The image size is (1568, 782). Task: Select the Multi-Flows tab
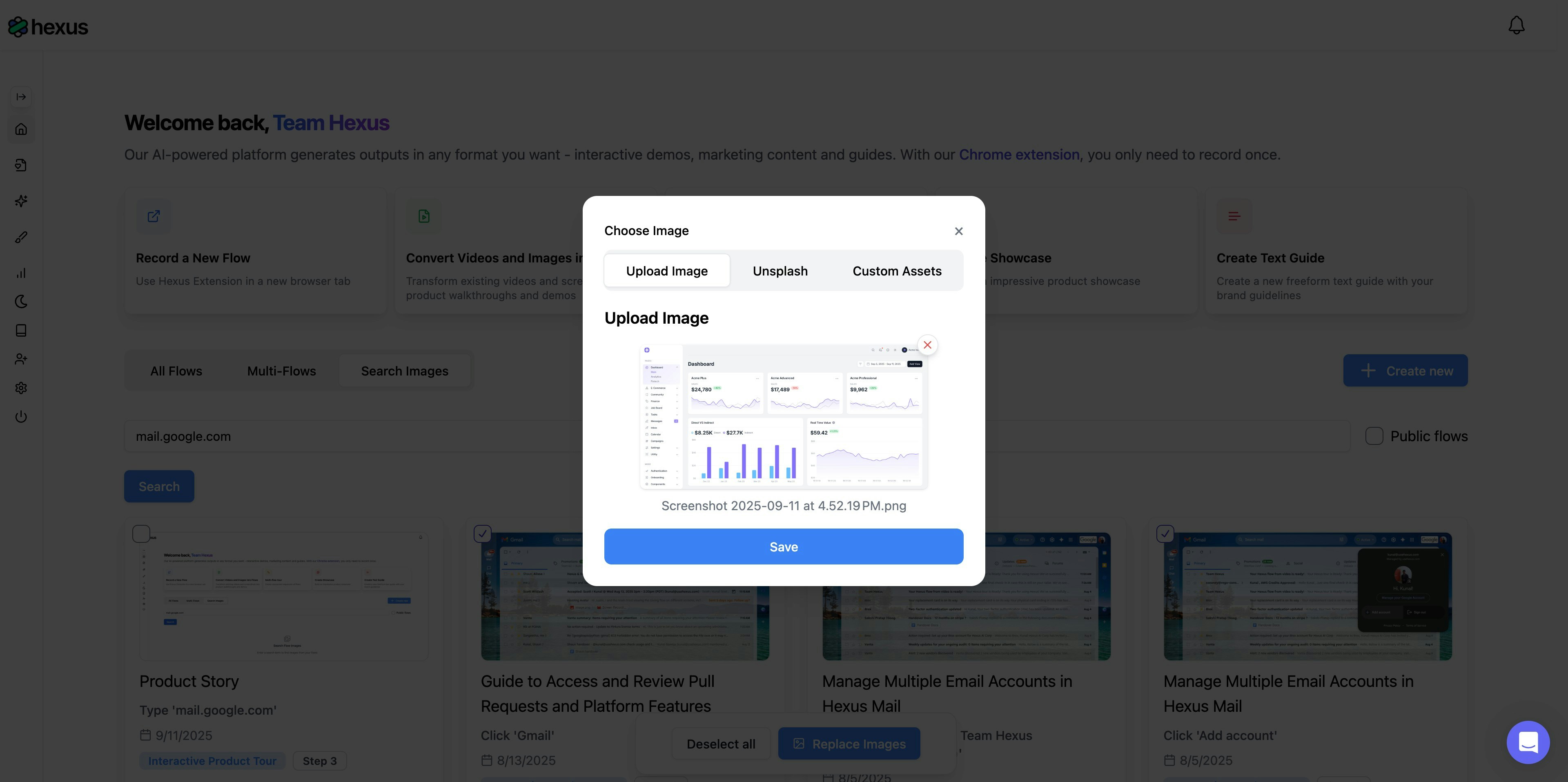[x=281, y=371]
